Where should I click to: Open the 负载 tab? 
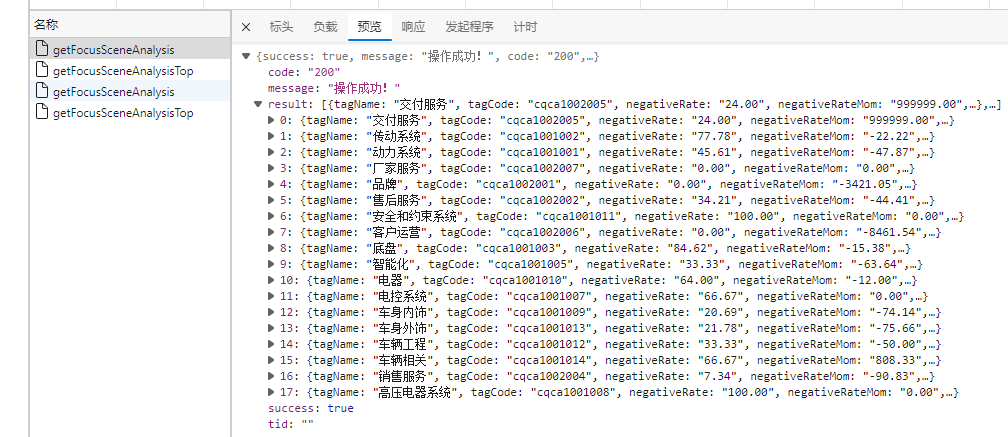point(325,27)
